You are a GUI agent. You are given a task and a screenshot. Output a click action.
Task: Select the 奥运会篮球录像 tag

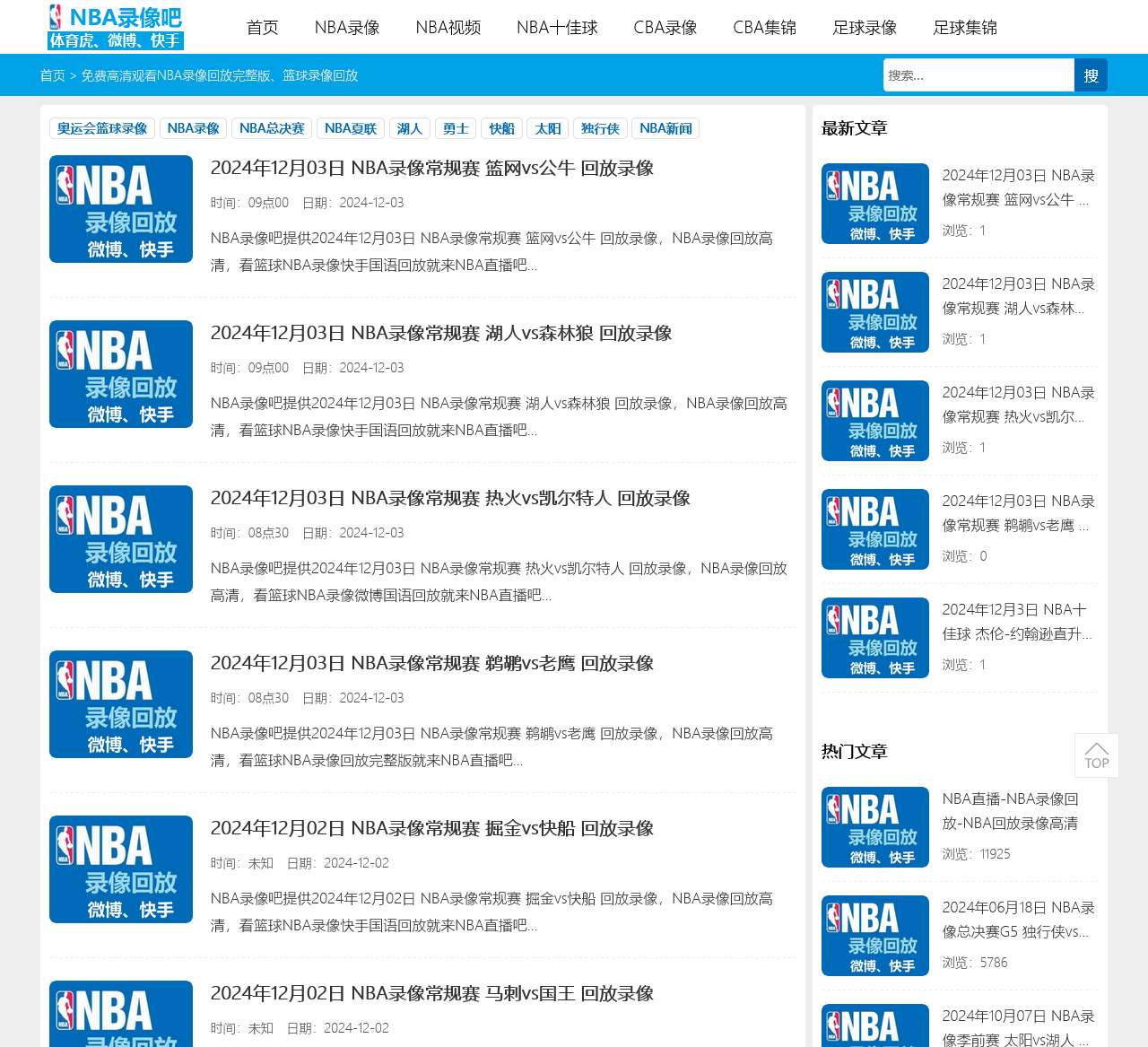(x=102, y=128)
